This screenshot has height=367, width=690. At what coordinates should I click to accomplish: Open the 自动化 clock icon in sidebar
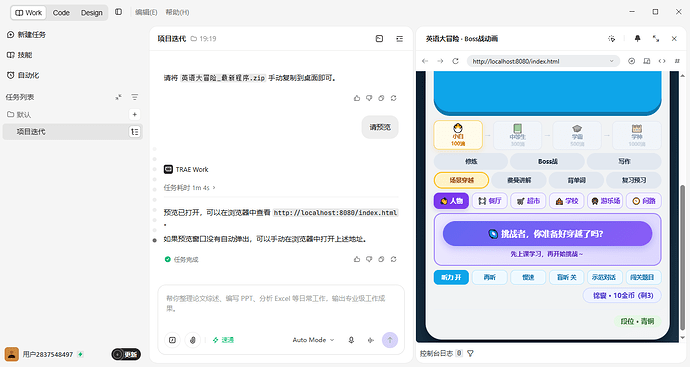(11, 75)
